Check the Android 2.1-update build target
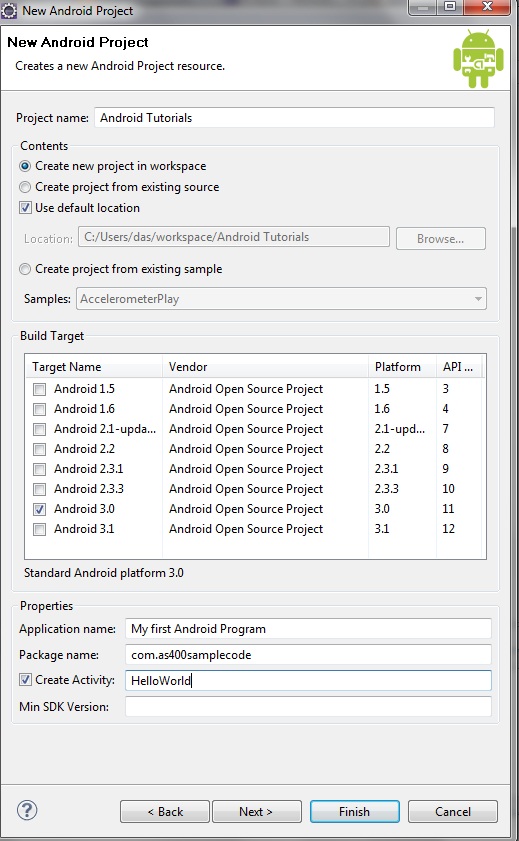519x841 pixels. (39, 430)
